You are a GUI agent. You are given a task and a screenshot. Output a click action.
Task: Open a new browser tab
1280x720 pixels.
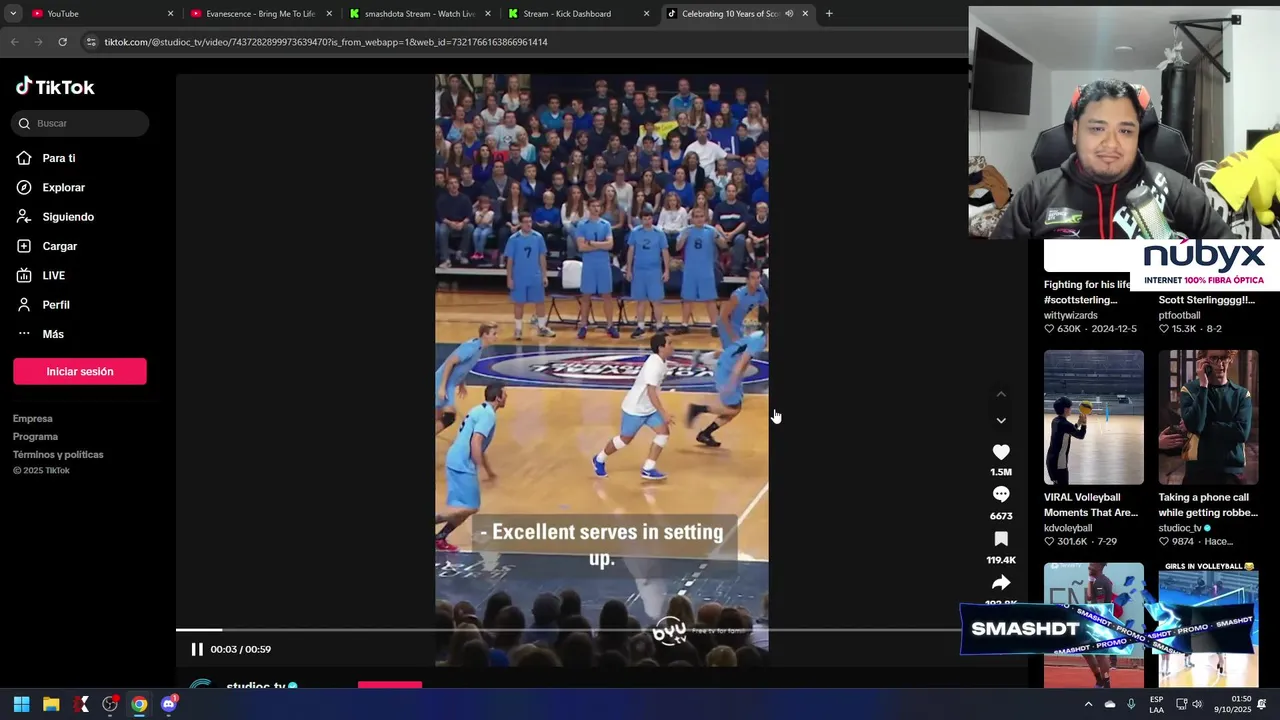pyautogui.click(x=829, y=14)
